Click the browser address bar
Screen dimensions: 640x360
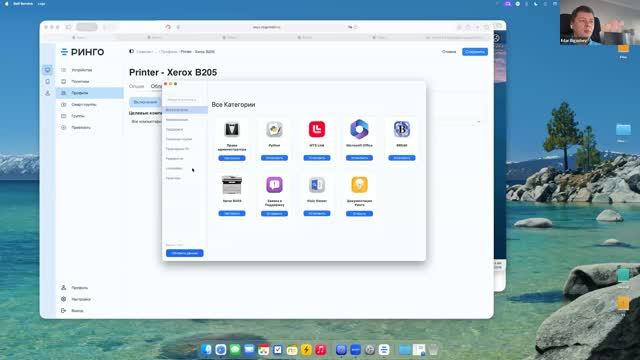point(266,27)
